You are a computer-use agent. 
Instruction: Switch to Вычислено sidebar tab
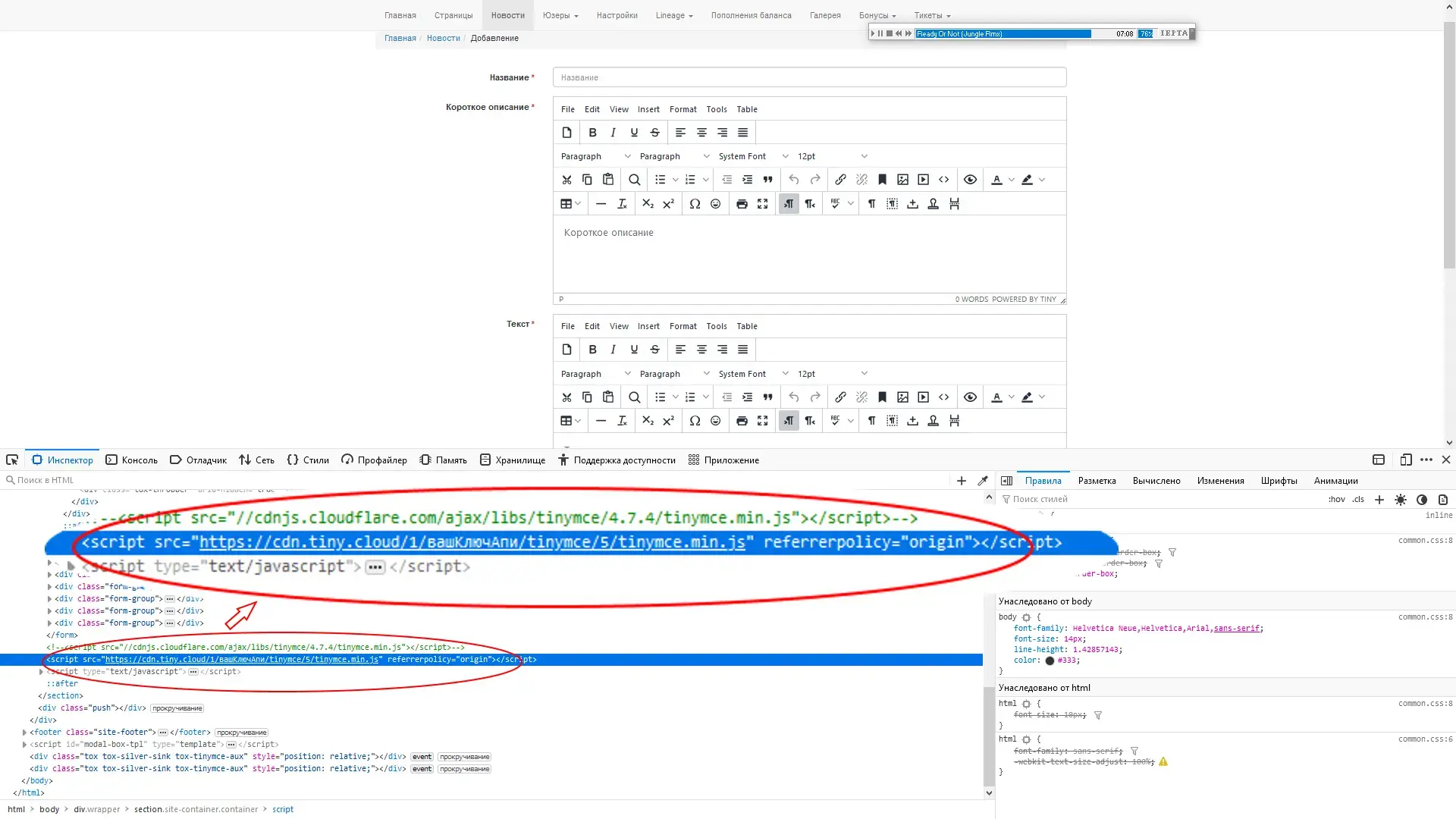coord(1156,481)
